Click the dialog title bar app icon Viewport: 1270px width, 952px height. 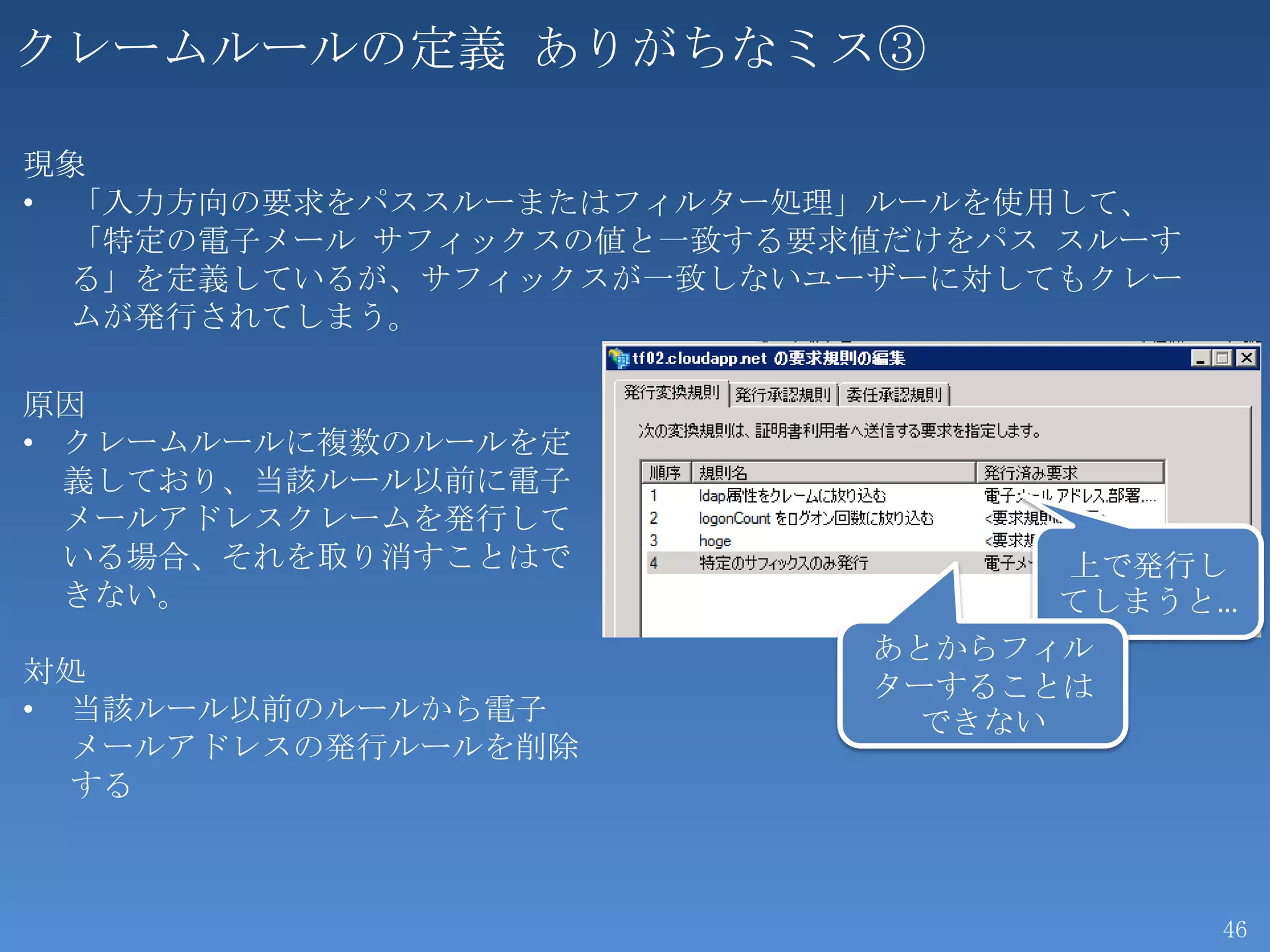pos(618,358)
